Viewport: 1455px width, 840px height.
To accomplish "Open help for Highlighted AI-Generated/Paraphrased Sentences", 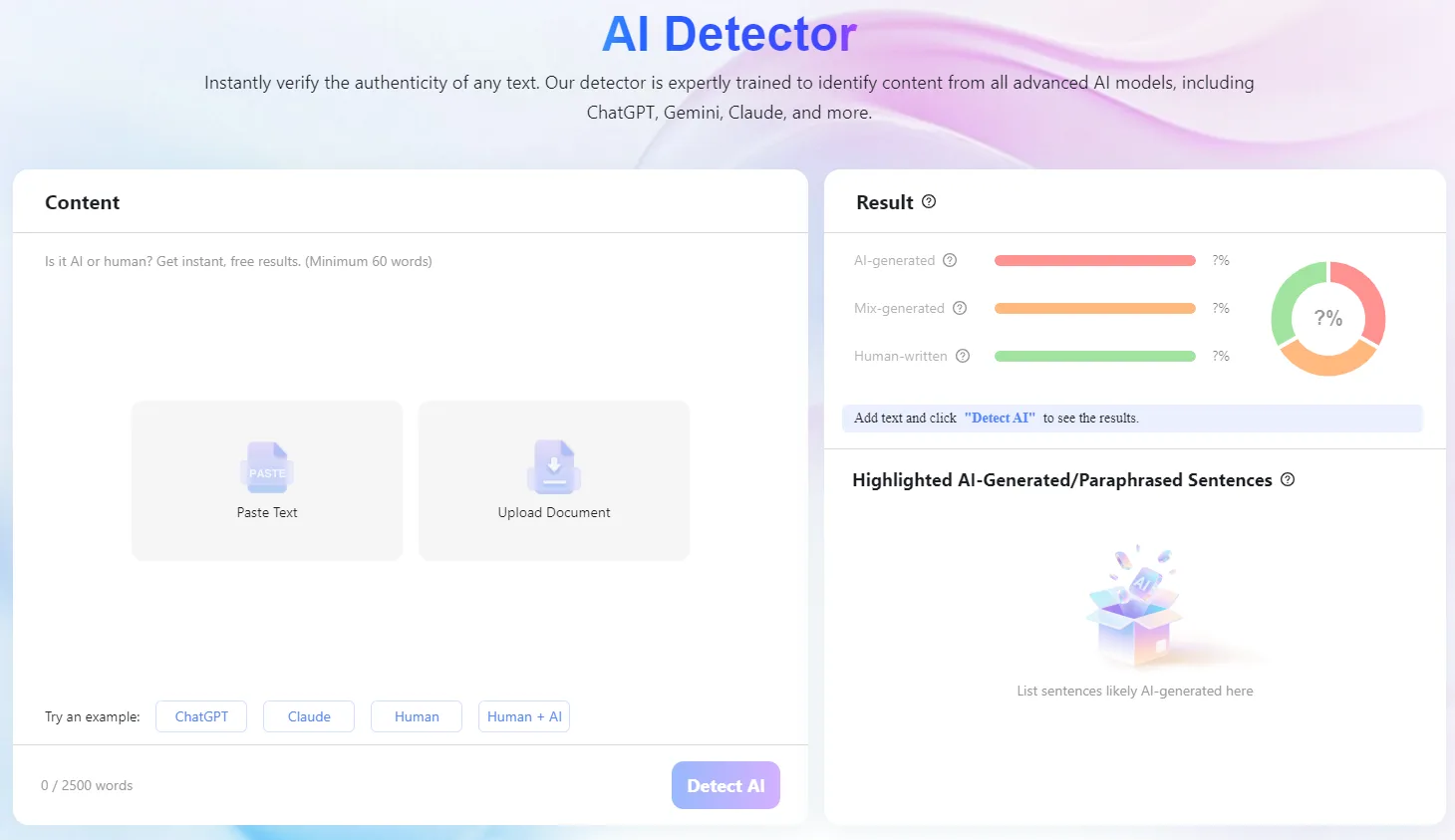I will click(x=1287, y=479).
